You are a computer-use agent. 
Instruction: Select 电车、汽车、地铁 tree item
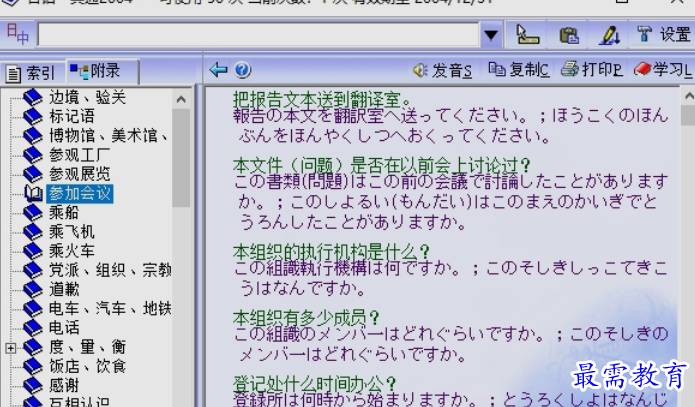coord(110,309)
